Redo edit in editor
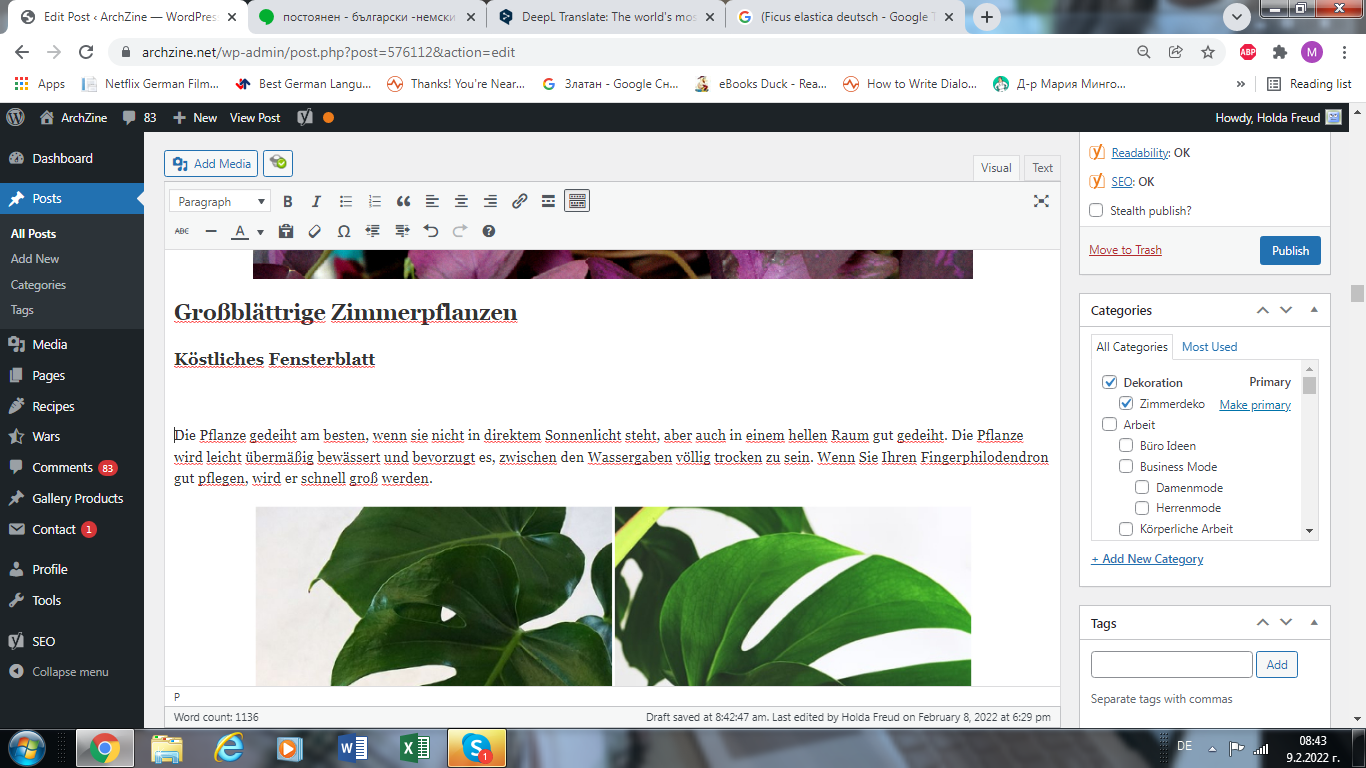1366x768 pixels. click(460, 231)
